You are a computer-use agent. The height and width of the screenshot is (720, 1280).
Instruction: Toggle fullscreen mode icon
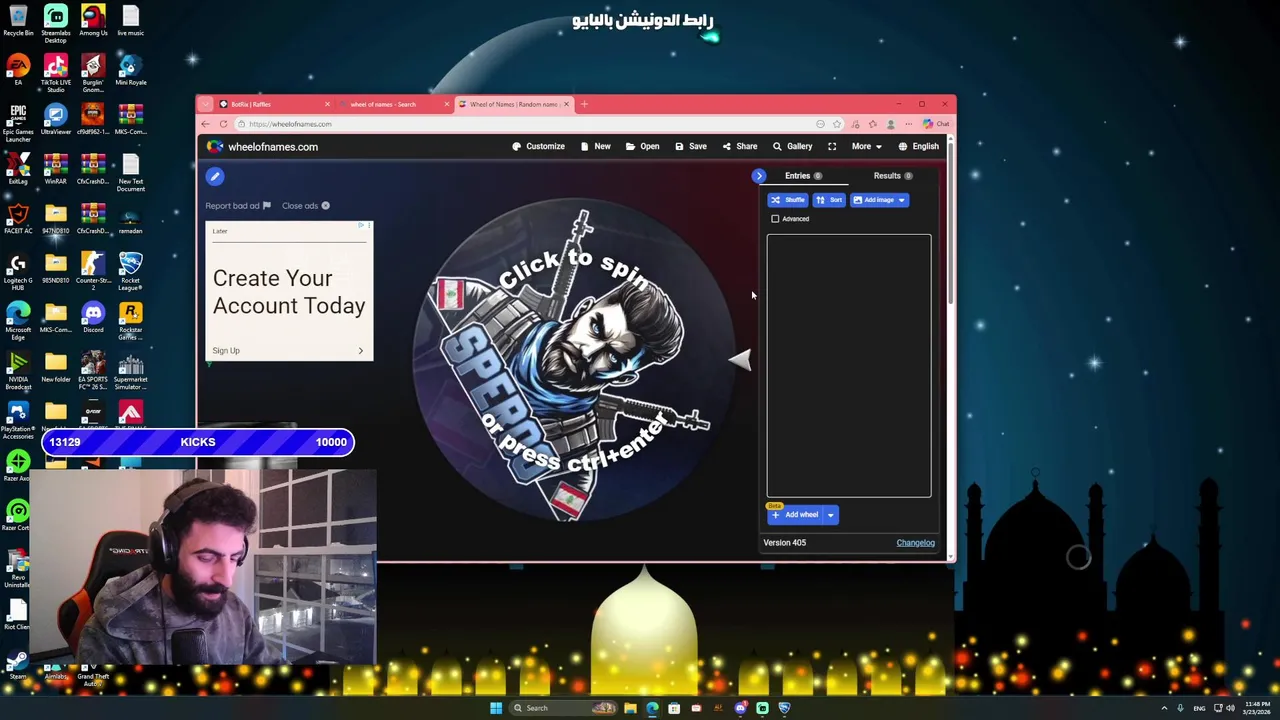pyautogui.click(x=832, y=147)
